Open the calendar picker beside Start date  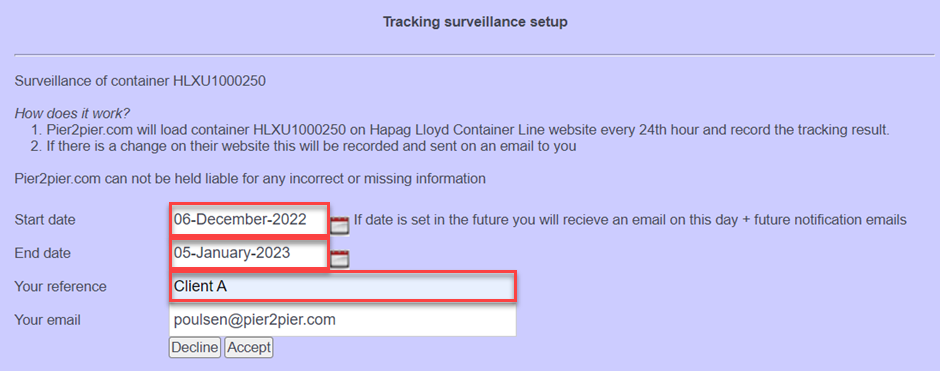pos(340,225)
